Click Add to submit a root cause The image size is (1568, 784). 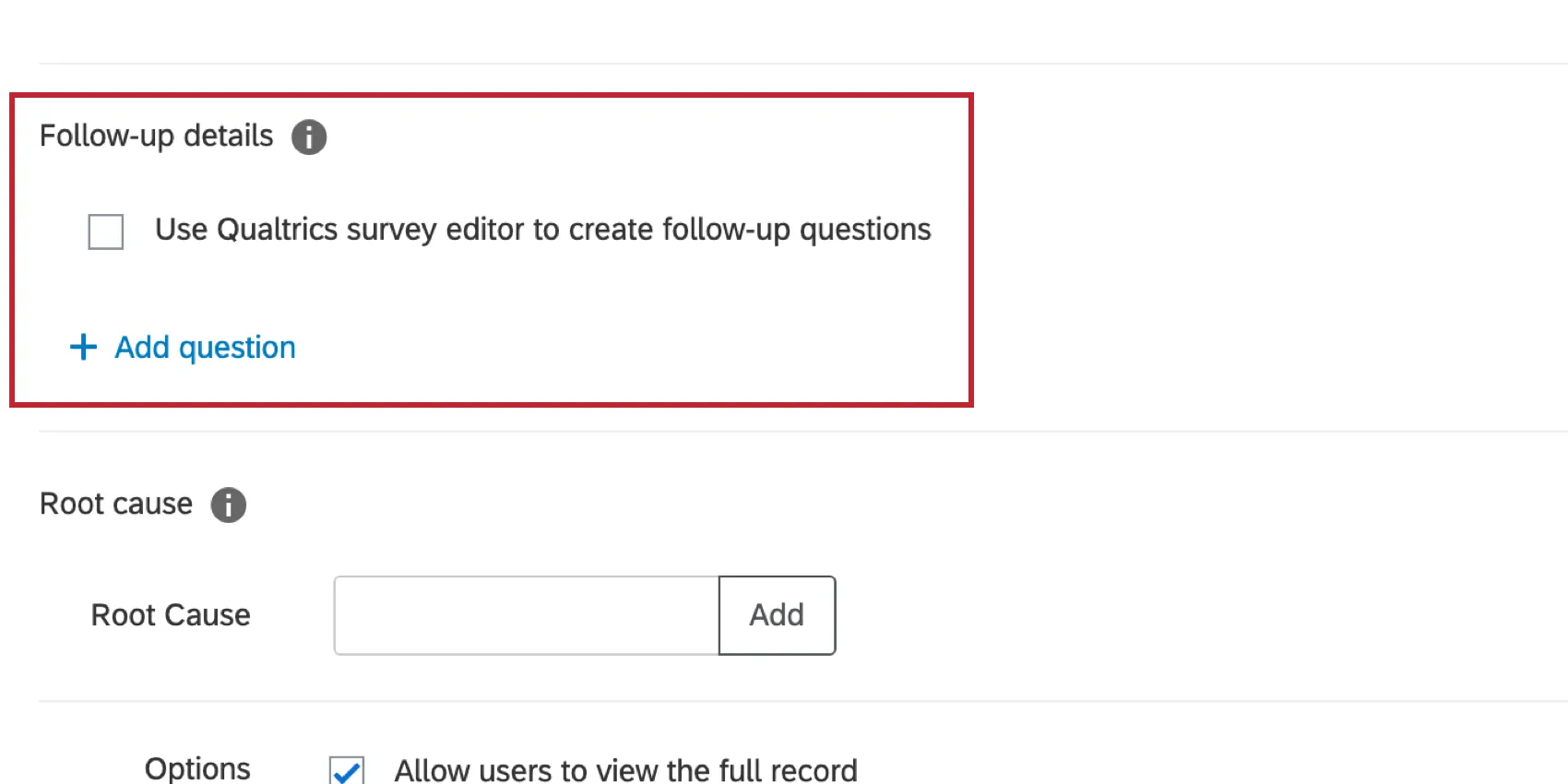[776, 615]
